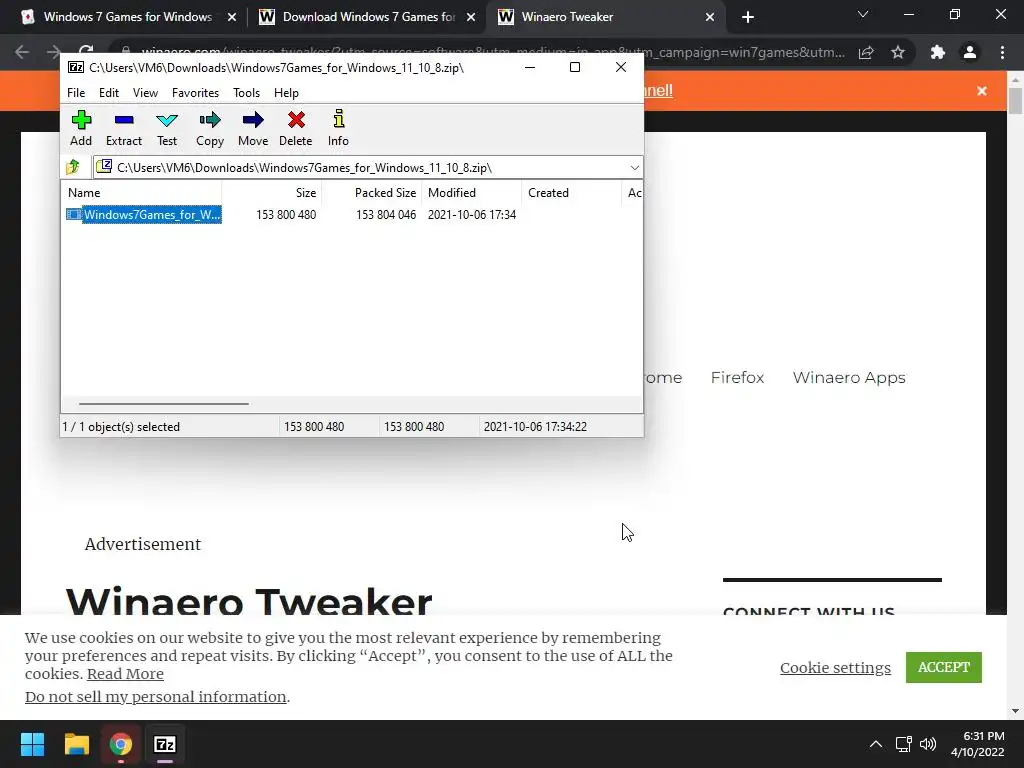Open the Read More cookie link
Viewport: 1024px width, 768px height.
[125, 674]
